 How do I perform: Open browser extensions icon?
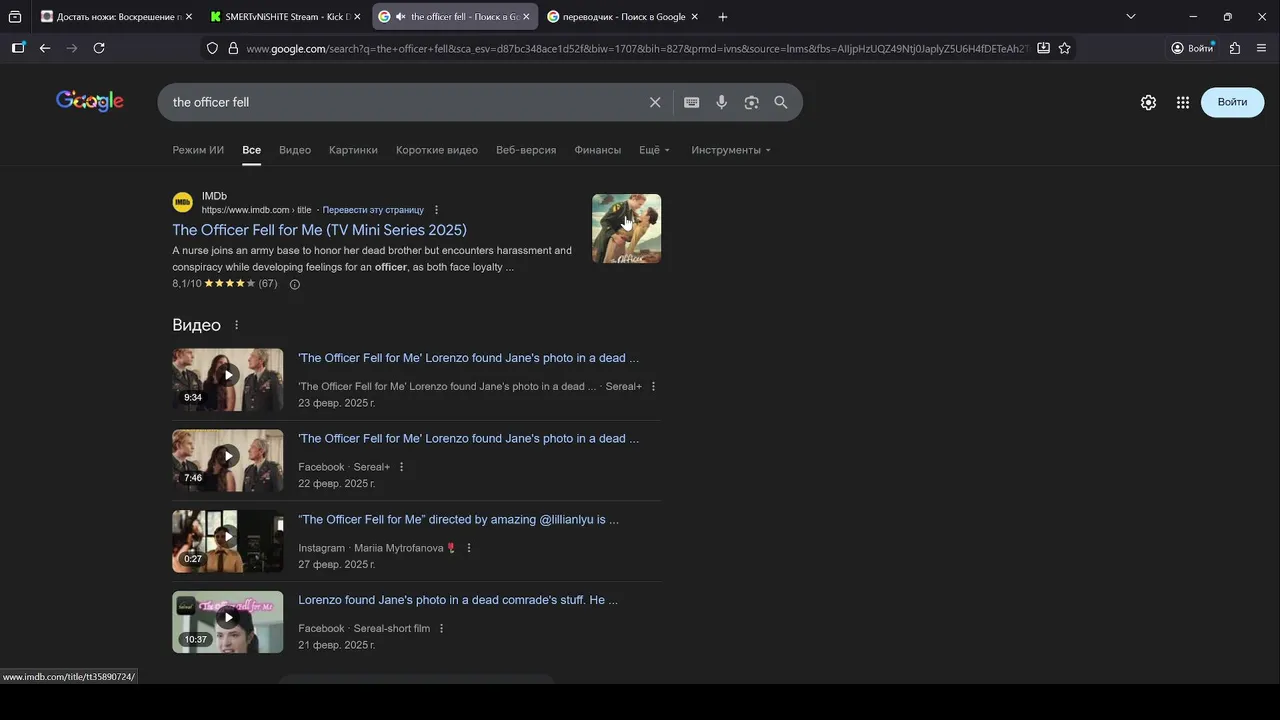1235,48
